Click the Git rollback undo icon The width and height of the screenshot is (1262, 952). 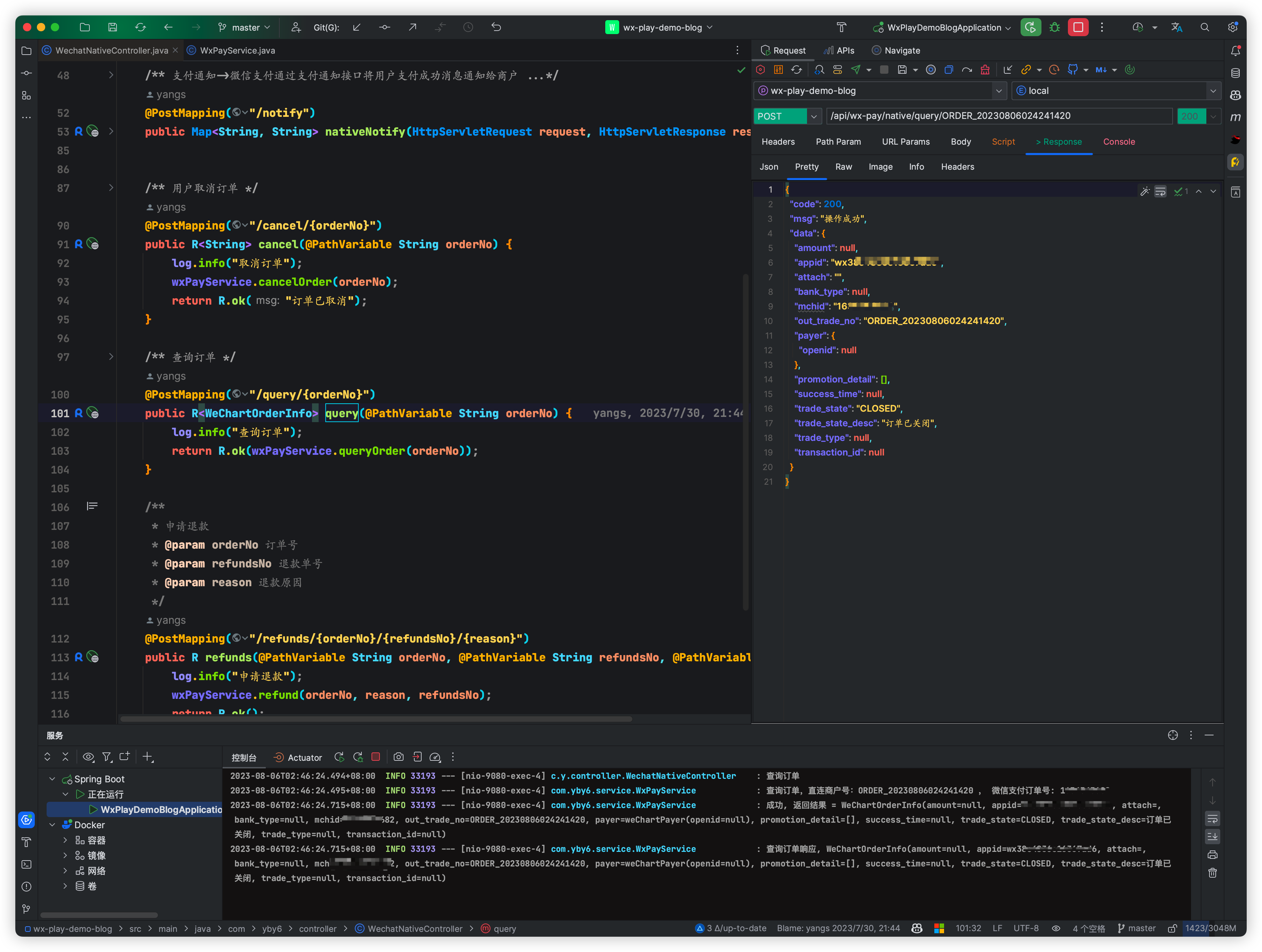(x=496, y=27)
